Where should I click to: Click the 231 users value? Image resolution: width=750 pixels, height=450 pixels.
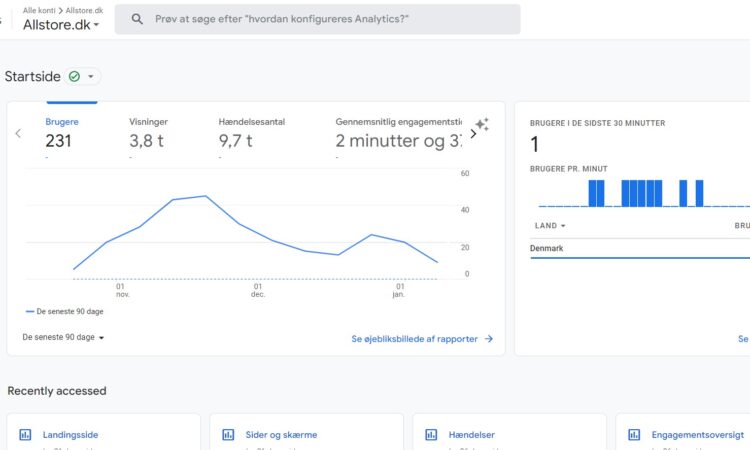click(58, 141)
